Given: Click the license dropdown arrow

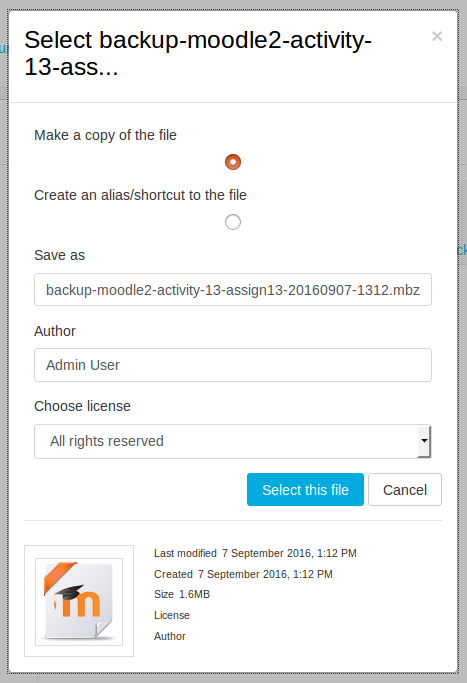Looking at the screenshot, I should click(424, 441).
